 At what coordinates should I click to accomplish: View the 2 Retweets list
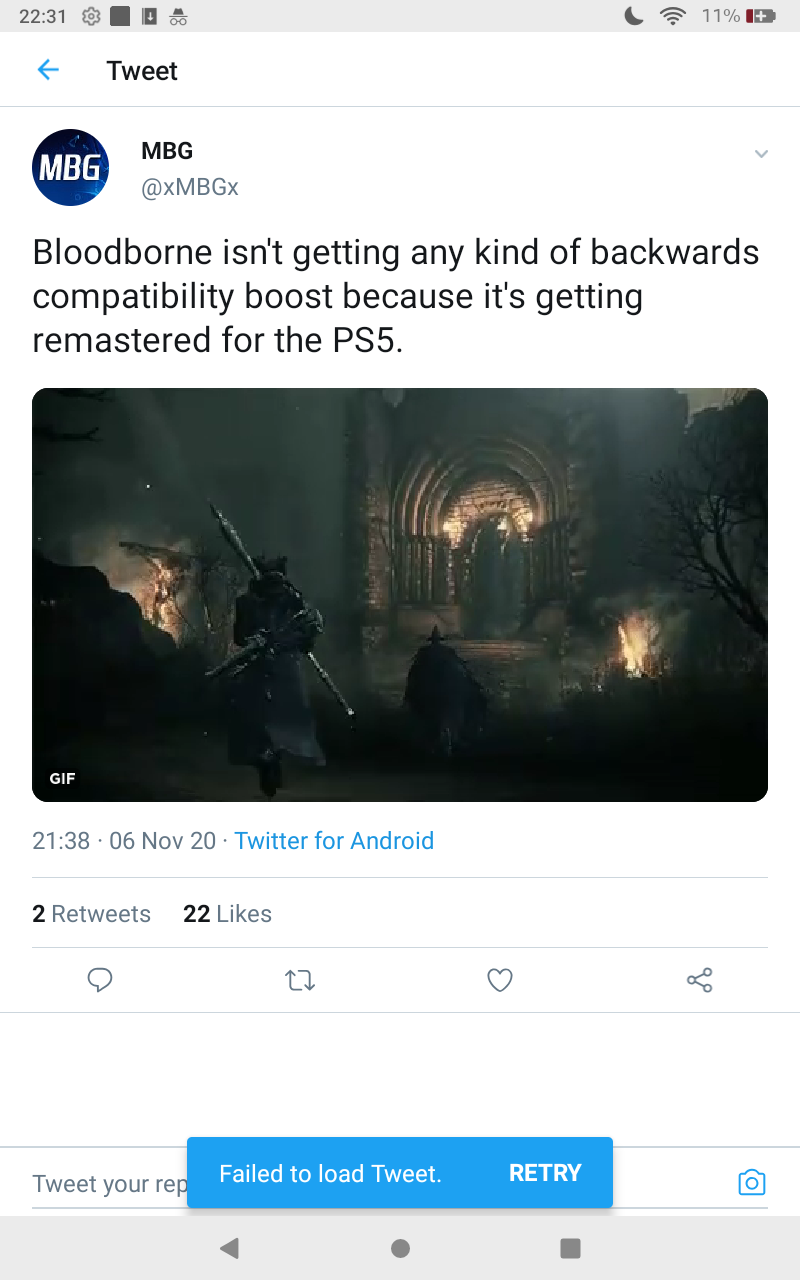(91, 914)
